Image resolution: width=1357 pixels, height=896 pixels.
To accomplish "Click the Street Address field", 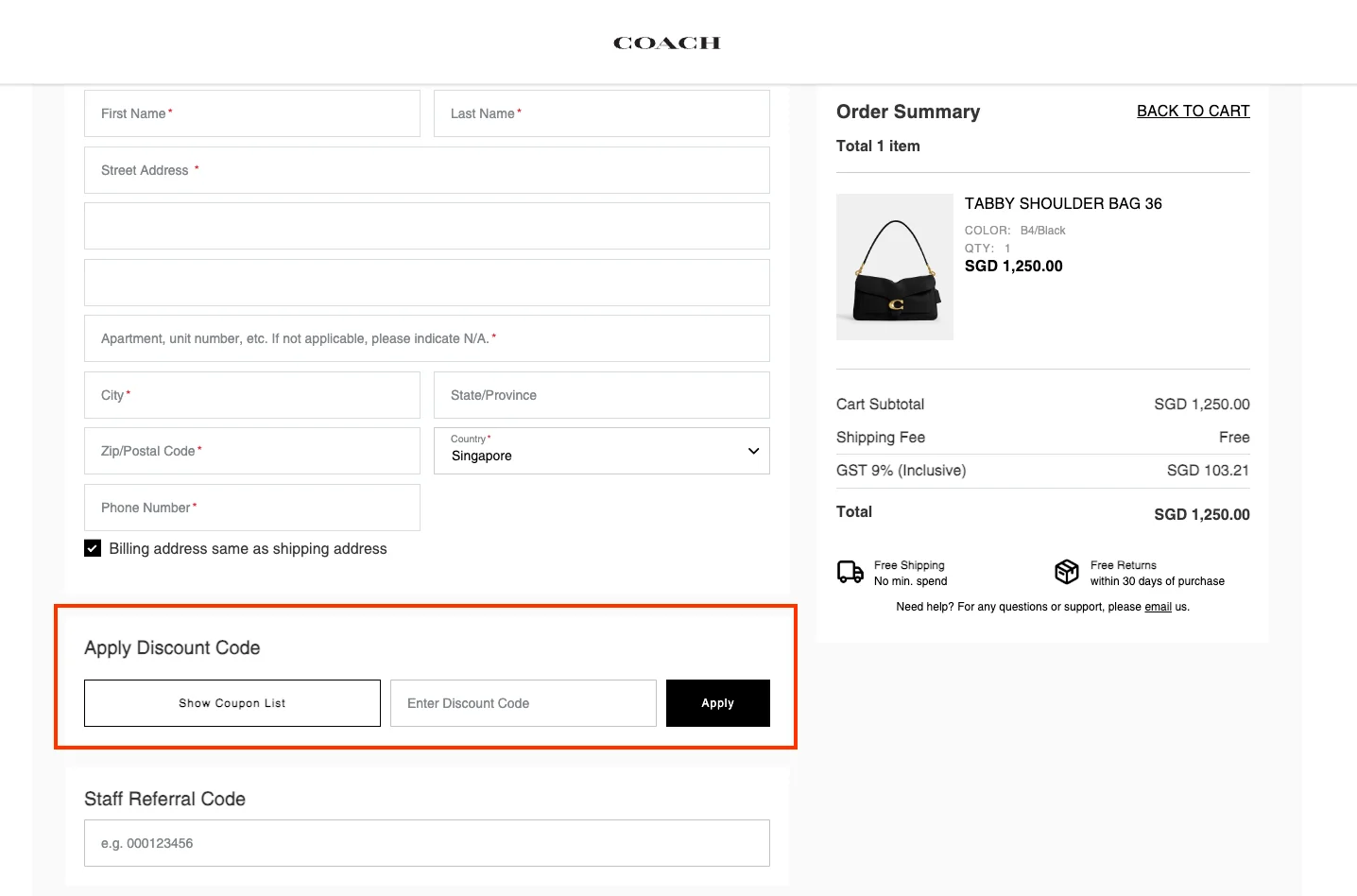I will (x=427, y=170).
